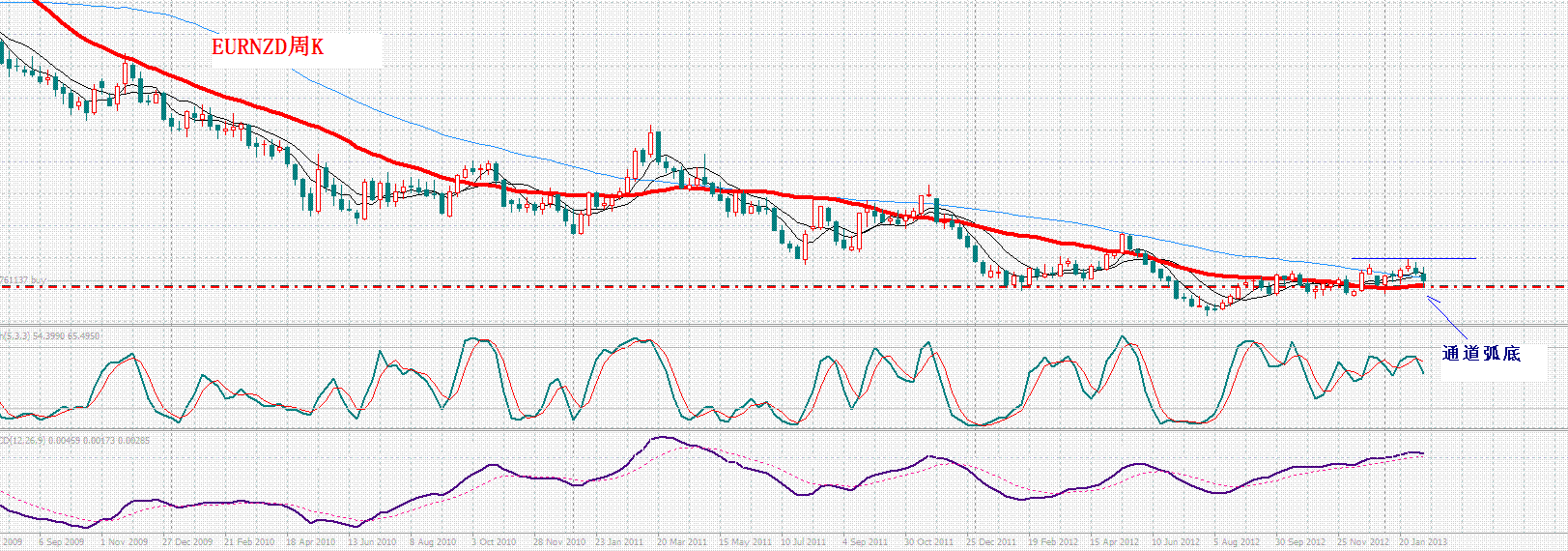Click the 10 Jun 2012 date label

tap(1176, 542)
